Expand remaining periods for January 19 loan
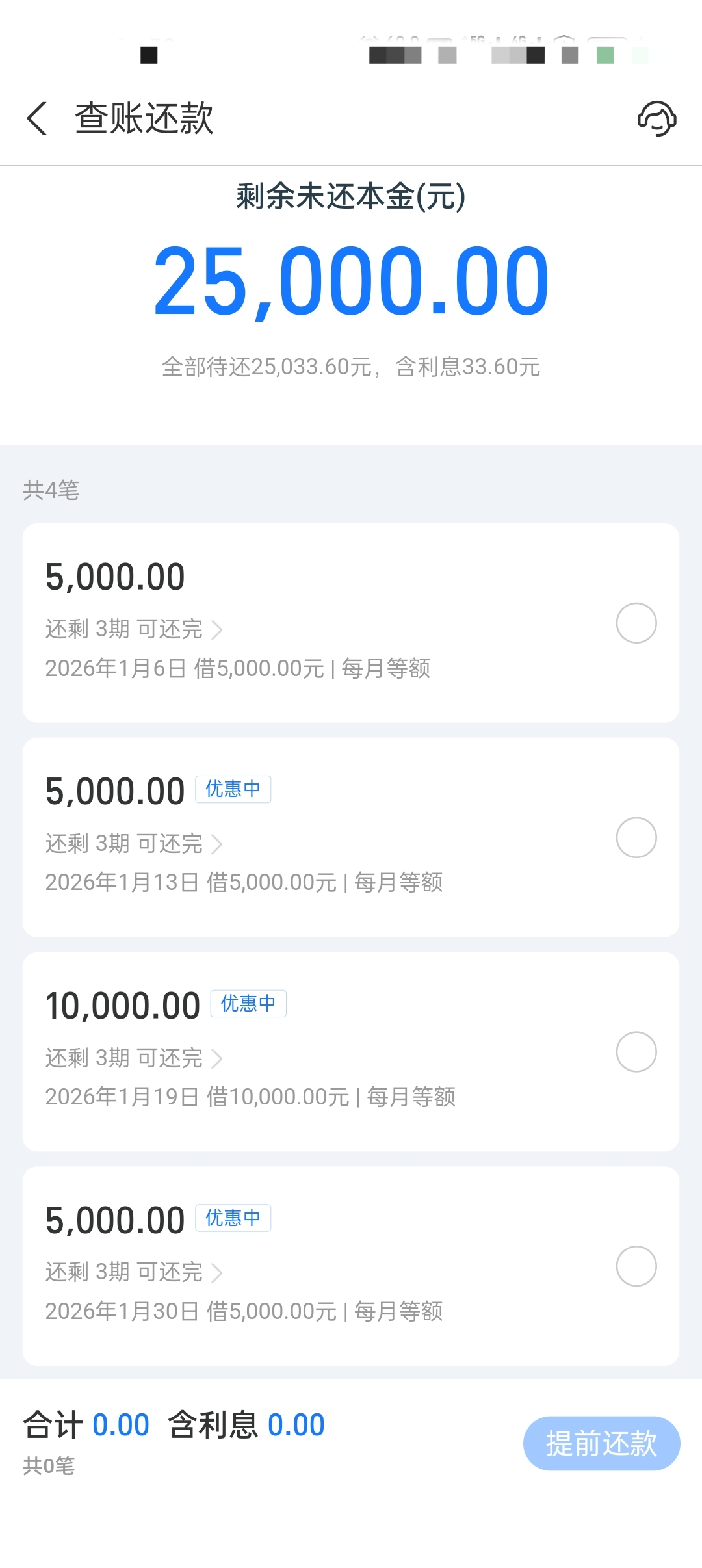 [134, 1058]
